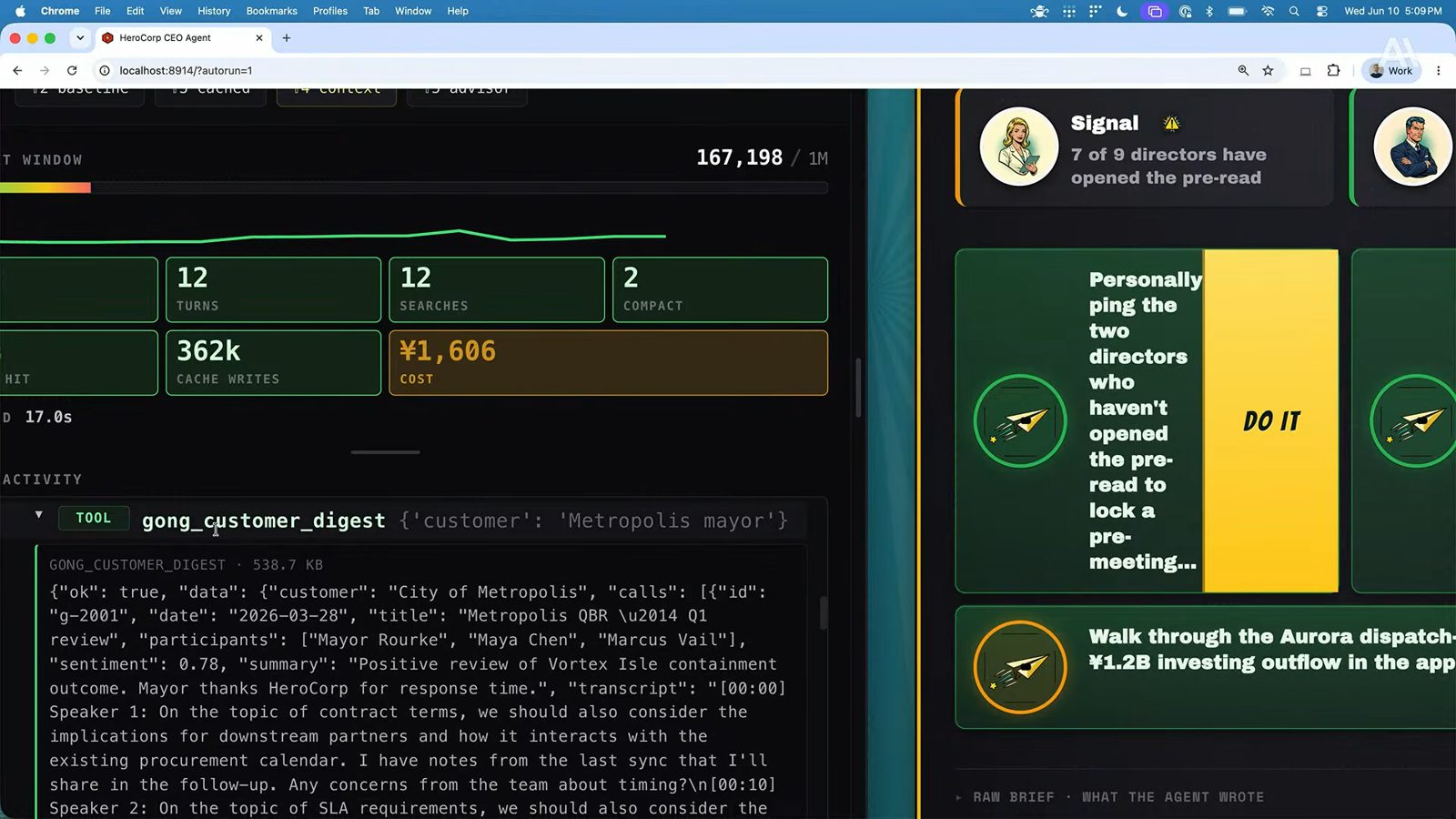Click the laptop icon in Chrome toolbar
The width and height of the screenshot is (1456, 819).
1305,71
